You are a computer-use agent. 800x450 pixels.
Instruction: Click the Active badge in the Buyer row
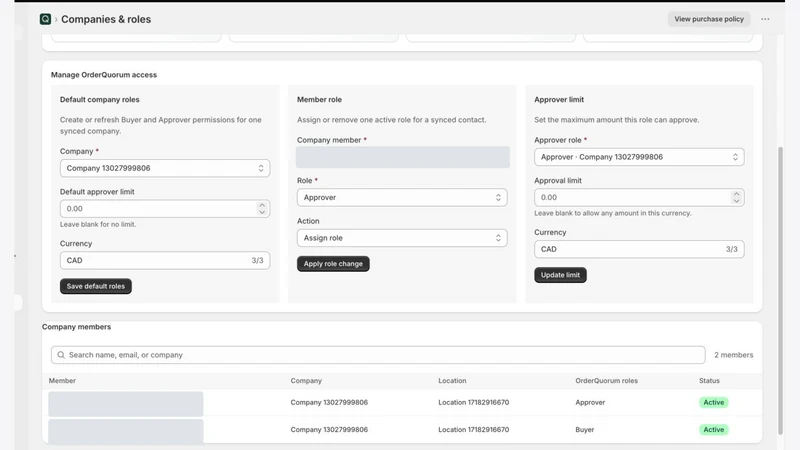pos(713,430)
